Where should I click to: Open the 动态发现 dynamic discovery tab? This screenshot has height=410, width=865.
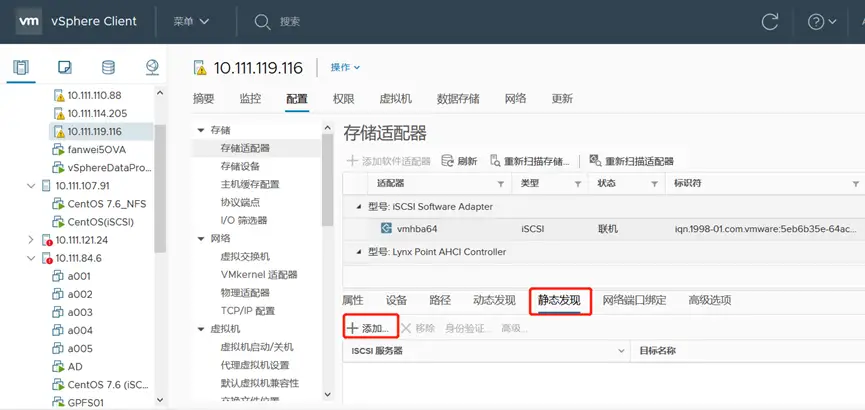494,300
